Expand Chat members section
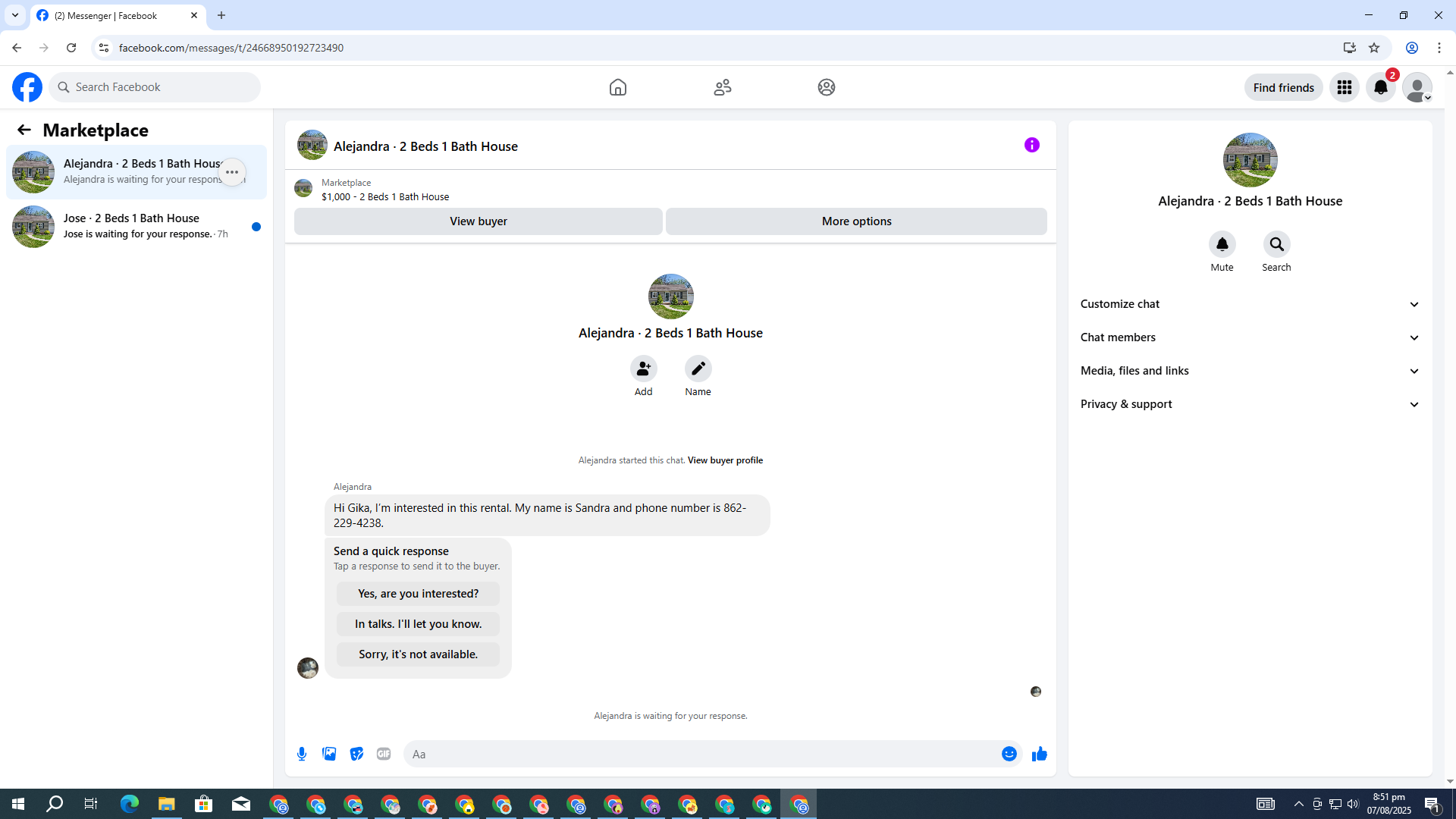Screen dimensions: 1456x819 tap(1250, 337)
